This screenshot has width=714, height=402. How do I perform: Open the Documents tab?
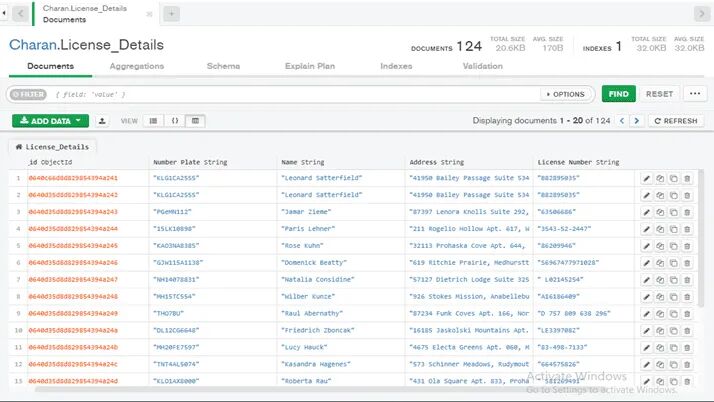click(x=50, y=66)
